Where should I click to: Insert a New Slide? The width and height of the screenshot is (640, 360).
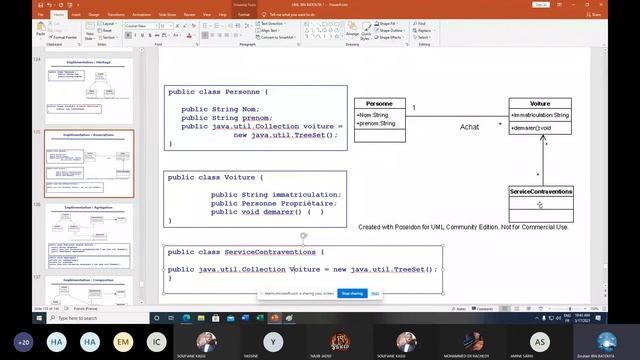[x=90, y=31]
